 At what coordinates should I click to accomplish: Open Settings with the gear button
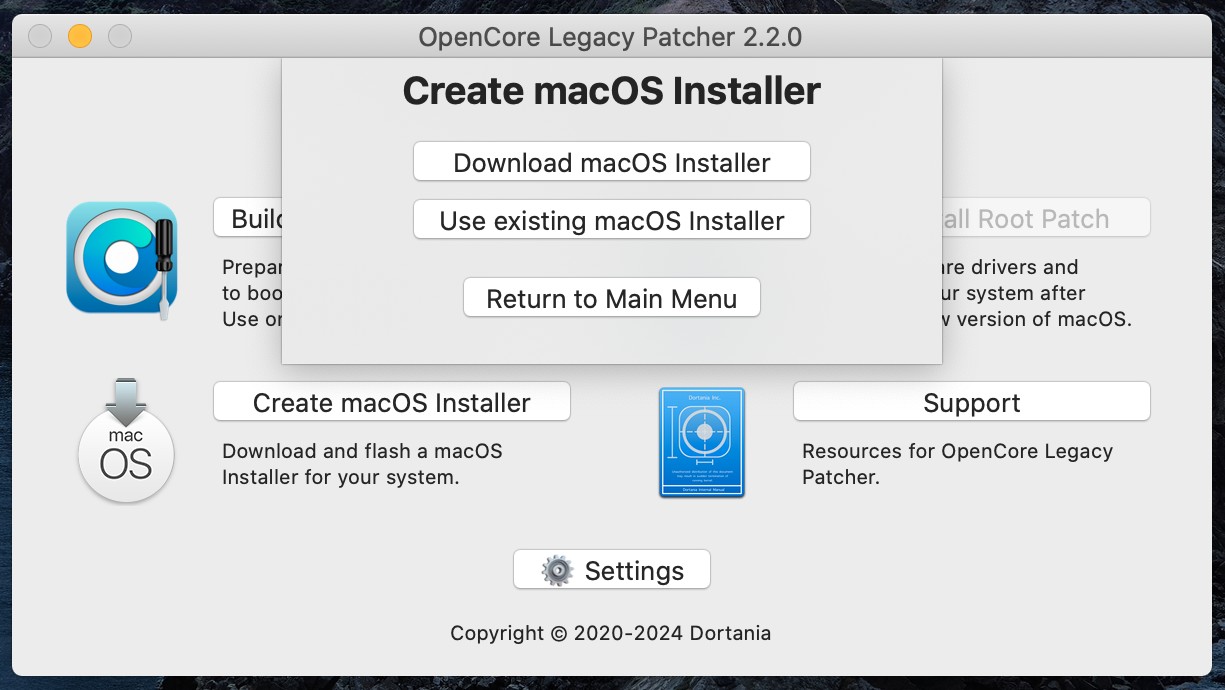coord(612,570)
